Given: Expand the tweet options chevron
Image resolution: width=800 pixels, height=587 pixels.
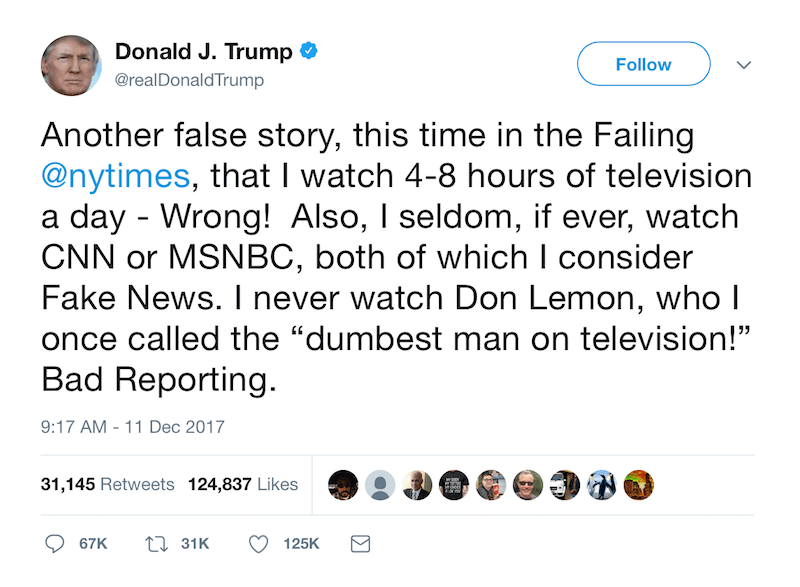Looking at the screenshot, I should point(743,65).
